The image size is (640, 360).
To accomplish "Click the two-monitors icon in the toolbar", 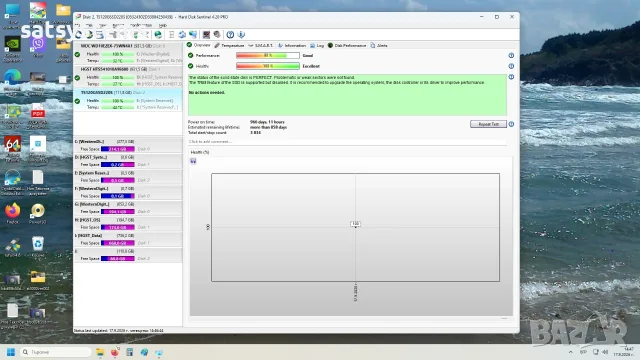I will tap(193, 35).
